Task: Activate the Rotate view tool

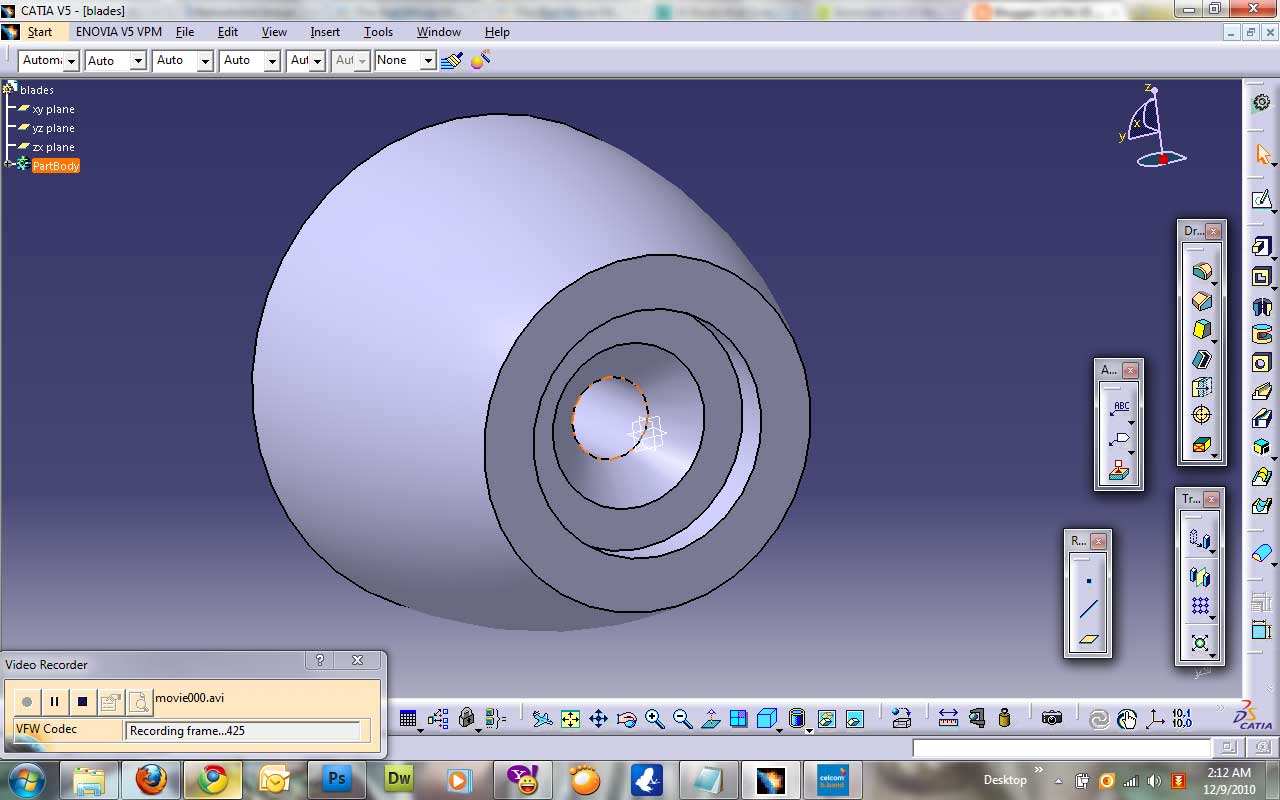Action: pyautogui.click(x=627, y=718)
